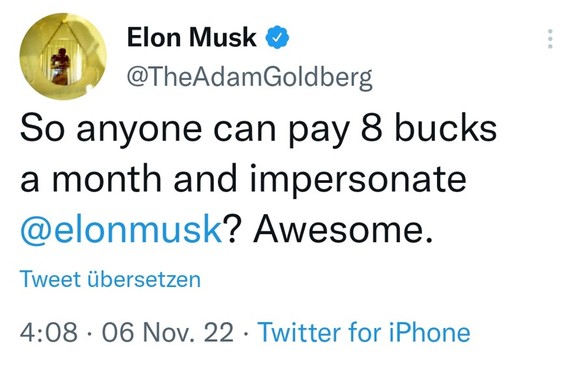This screenshot has height=367, width=582.
Task: Click the word month in tweet text
Action: [x=107, y=178]
